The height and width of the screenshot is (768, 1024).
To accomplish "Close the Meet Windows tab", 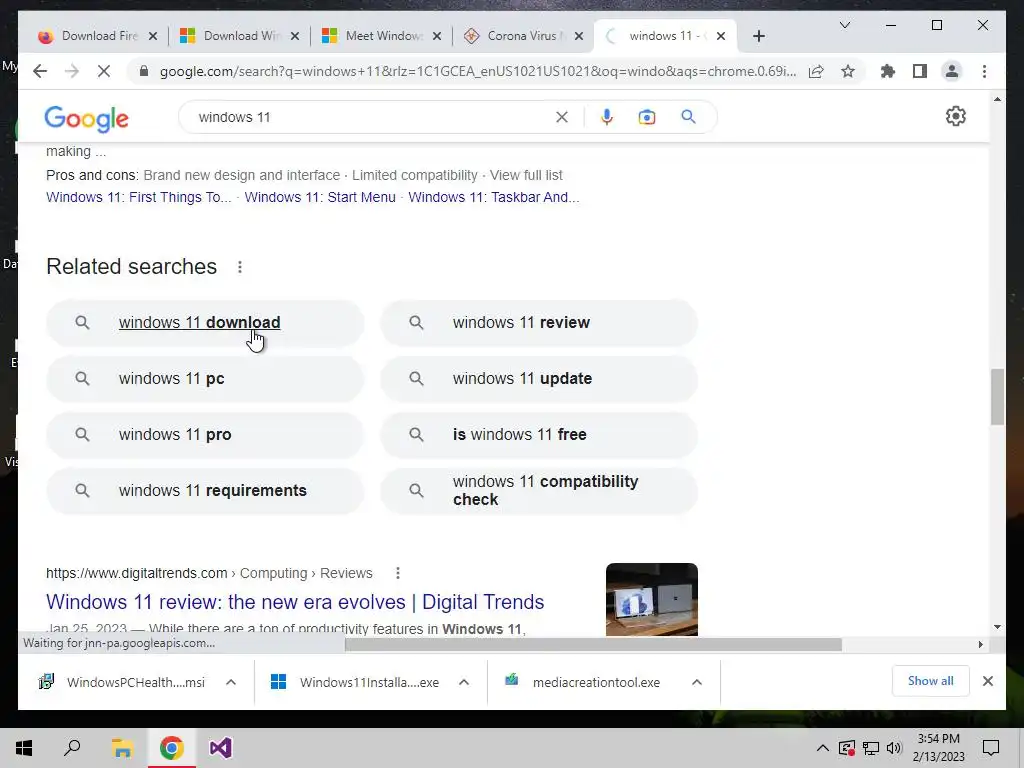I will [x=437, y=36].
